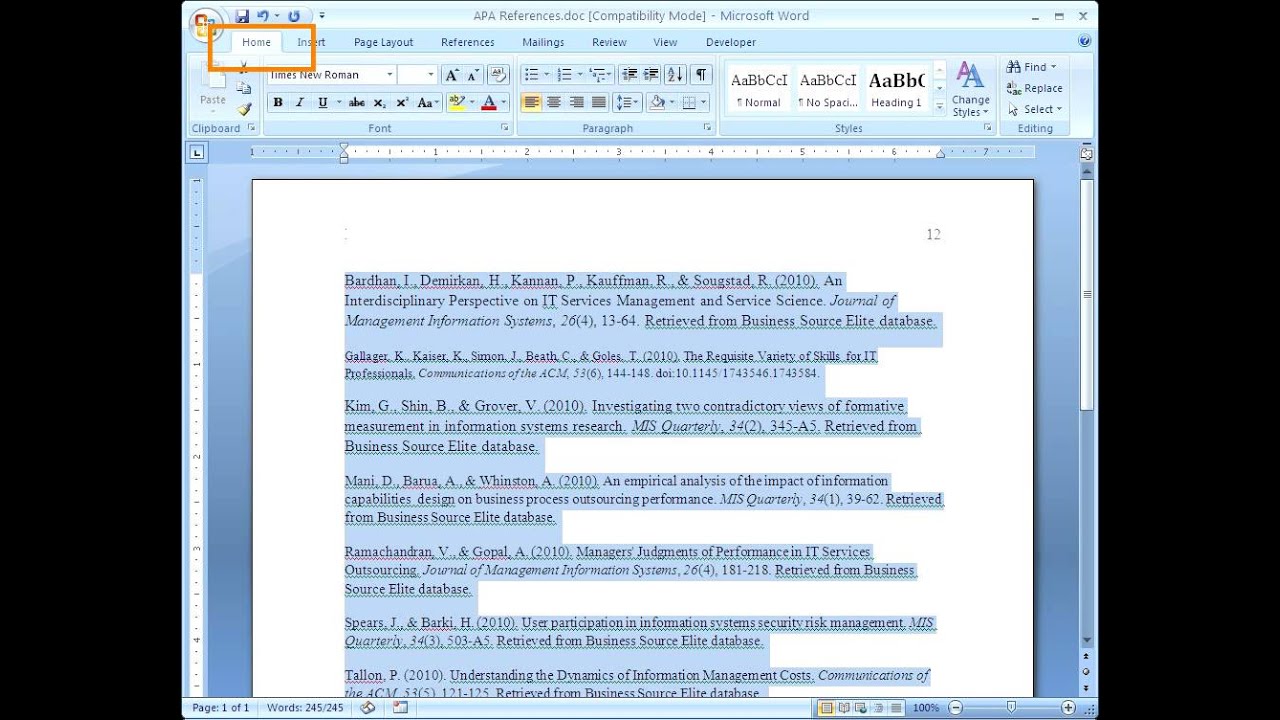Open the font size dropdown
This screenshot has width=1280, height=720.
[431, 75]
